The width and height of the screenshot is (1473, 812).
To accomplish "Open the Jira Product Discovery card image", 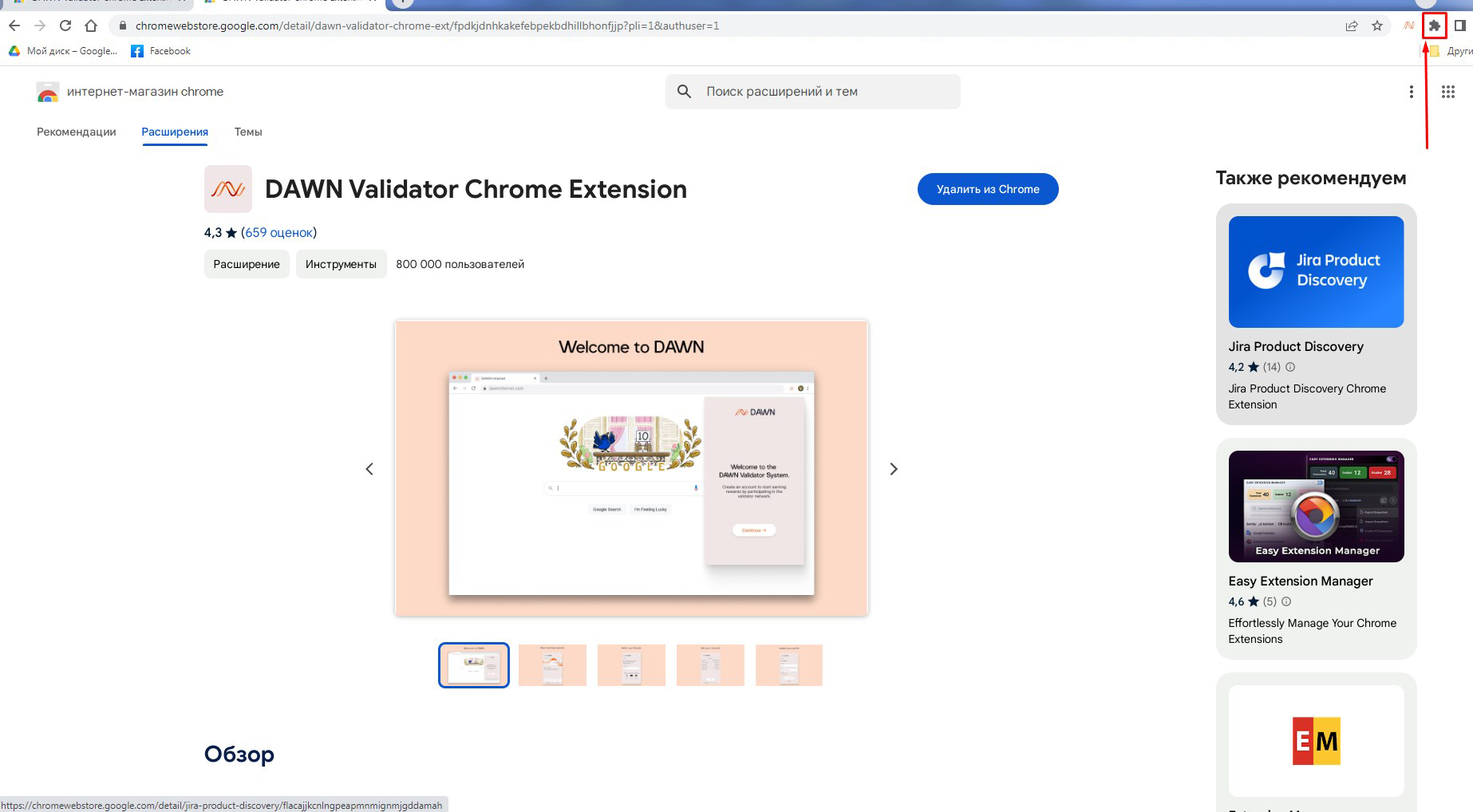I will point(1316,272).
